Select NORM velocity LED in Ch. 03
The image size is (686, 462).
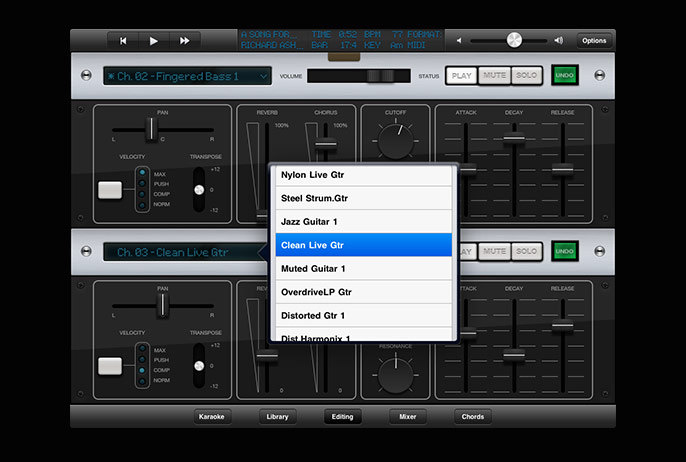tap(142, 381)
